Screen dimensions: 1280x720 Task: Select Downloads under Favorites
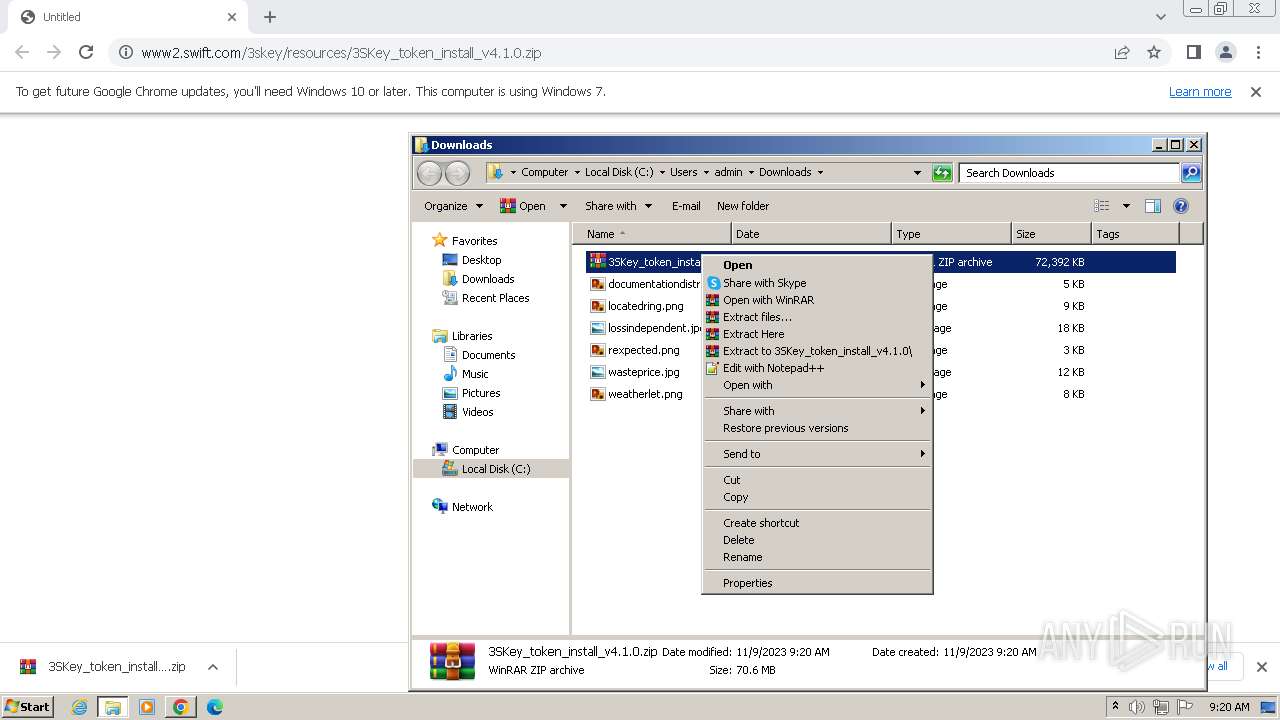(487, 279)
